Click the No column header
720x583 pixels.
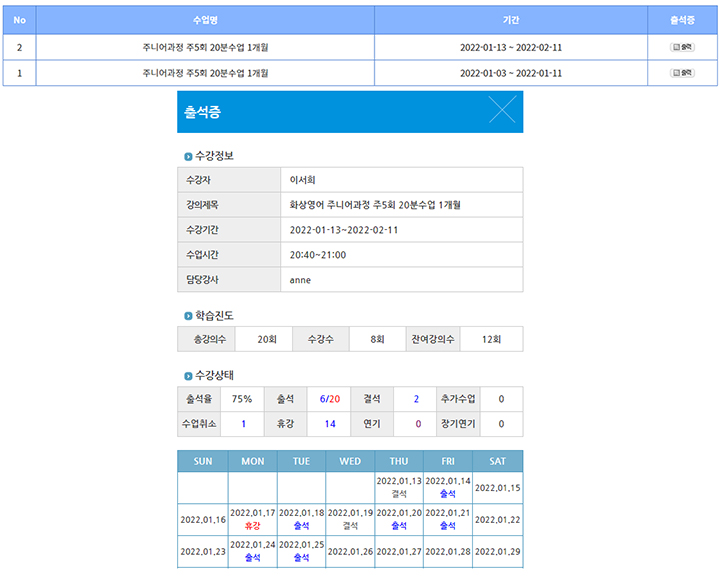pyautogui.click(x=20, y=20)
